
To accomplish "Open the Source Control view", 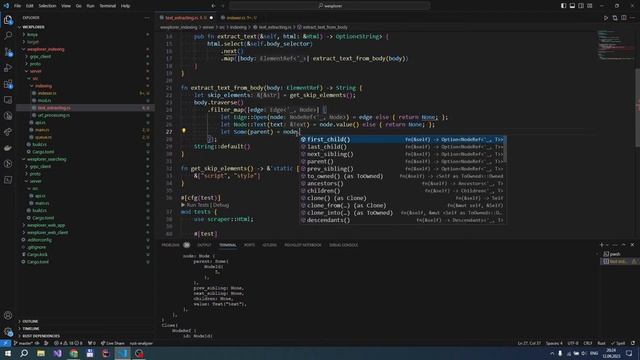I will (x=8, y=52).
